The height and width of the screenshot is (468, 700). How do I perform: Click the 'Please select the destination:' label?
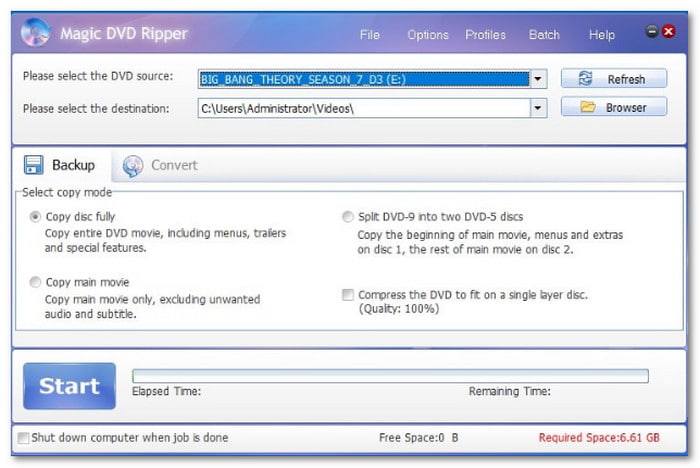[96, 109]
